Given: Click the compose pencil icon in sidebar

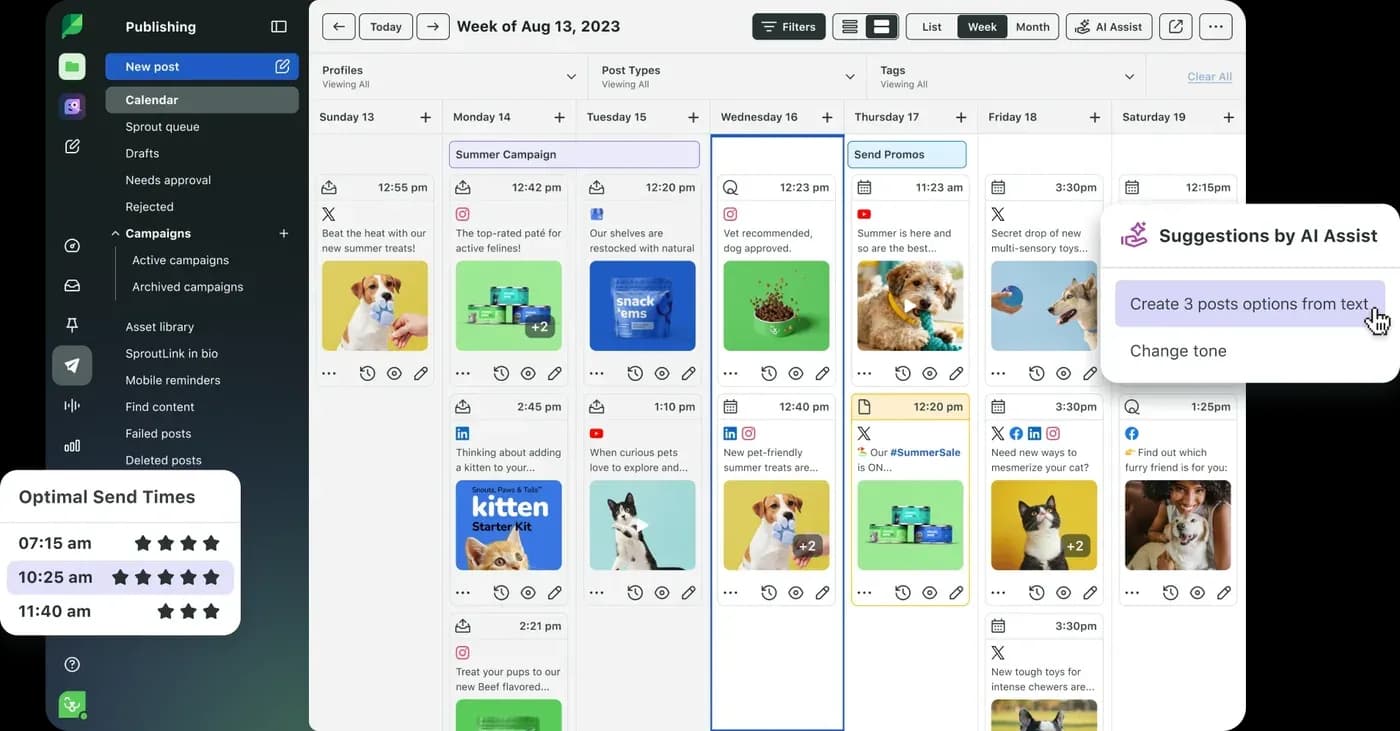Looking at the screenshot, I should pos(72,146).
